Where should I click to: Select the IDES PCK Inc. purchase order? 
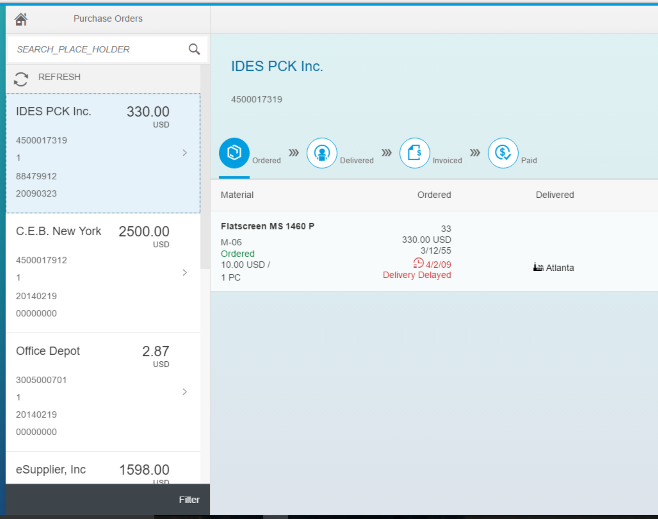103,153
